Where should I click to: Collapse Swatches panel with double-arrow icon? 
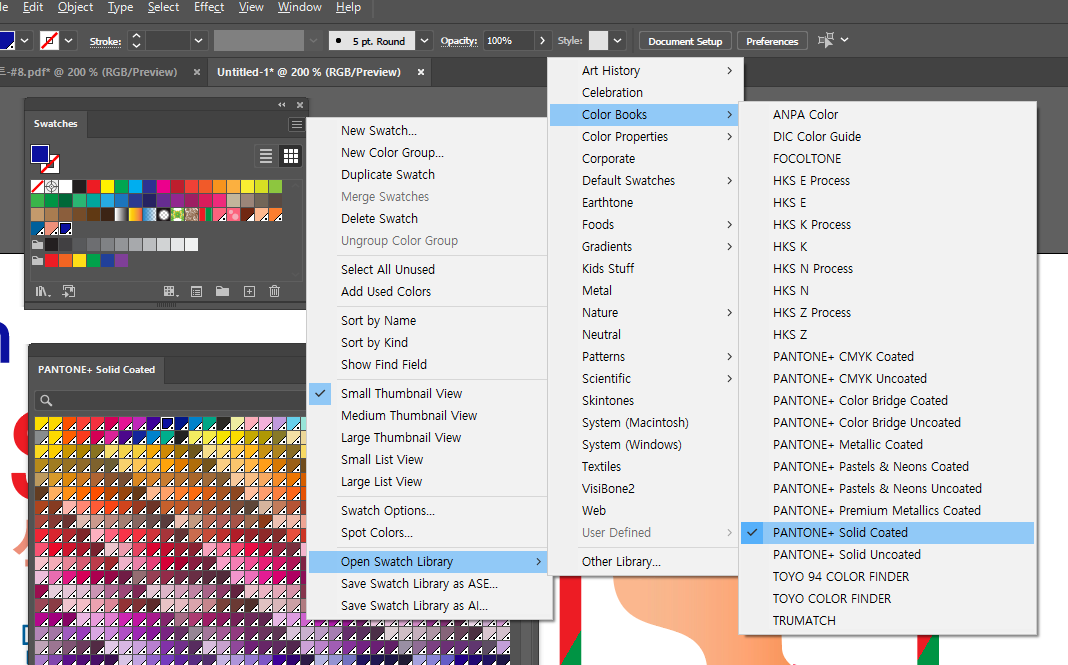click(282, 105)
